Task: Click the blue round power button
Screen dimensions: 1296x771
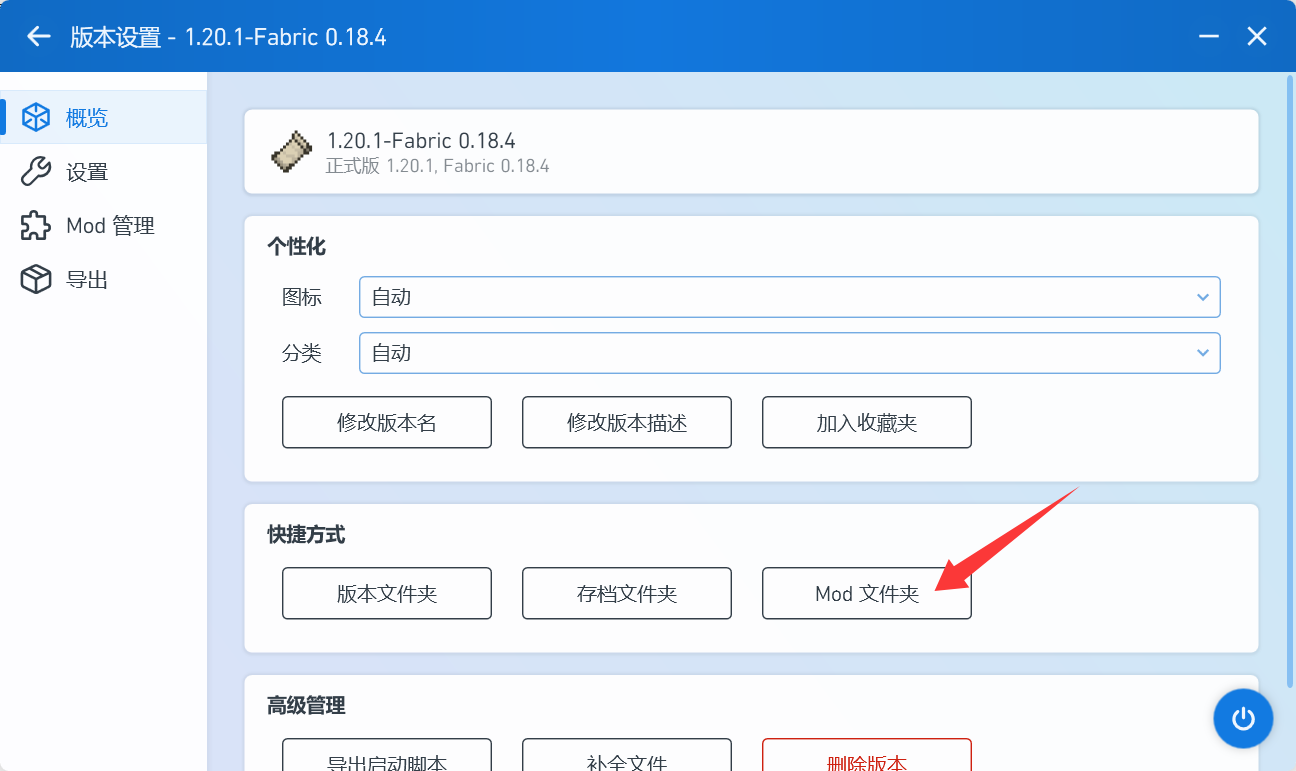Action: tap(1243, 718)
